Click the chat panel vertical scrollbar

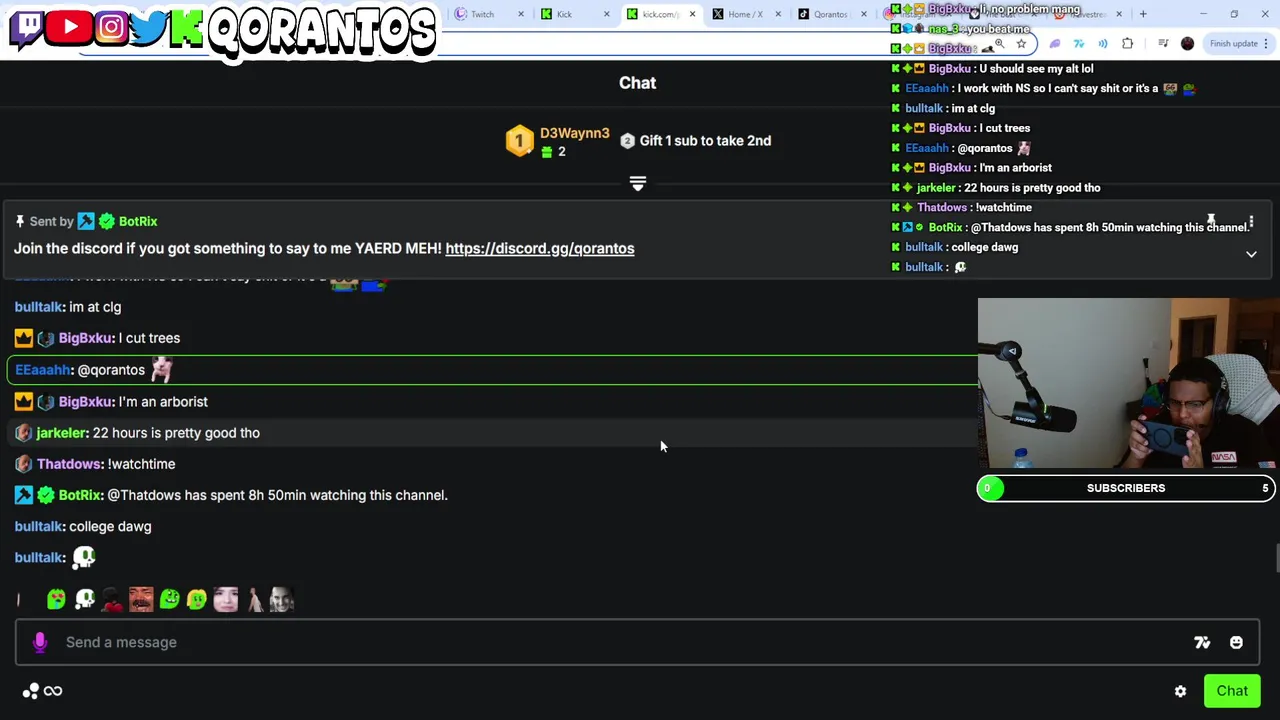(x=1276, y=560)
